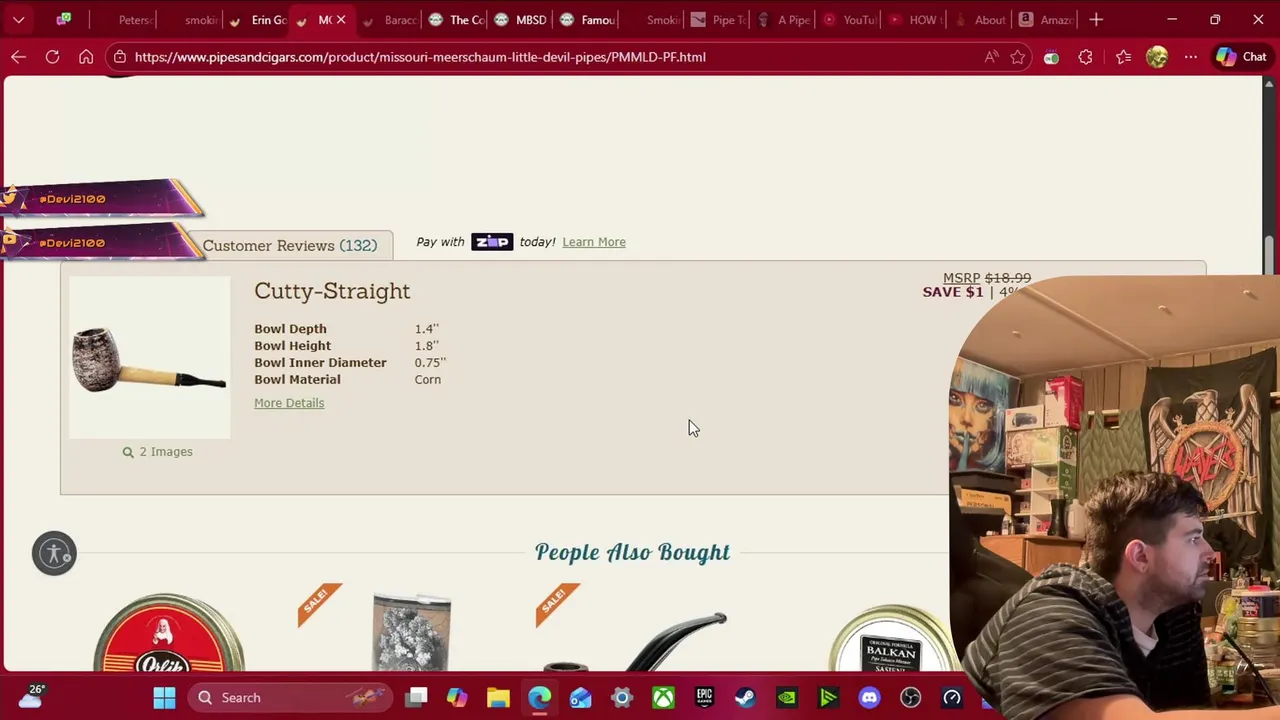View the 2 Images gallery link
The height and width of the screenshot is (720, 1280).
point(157,452)
